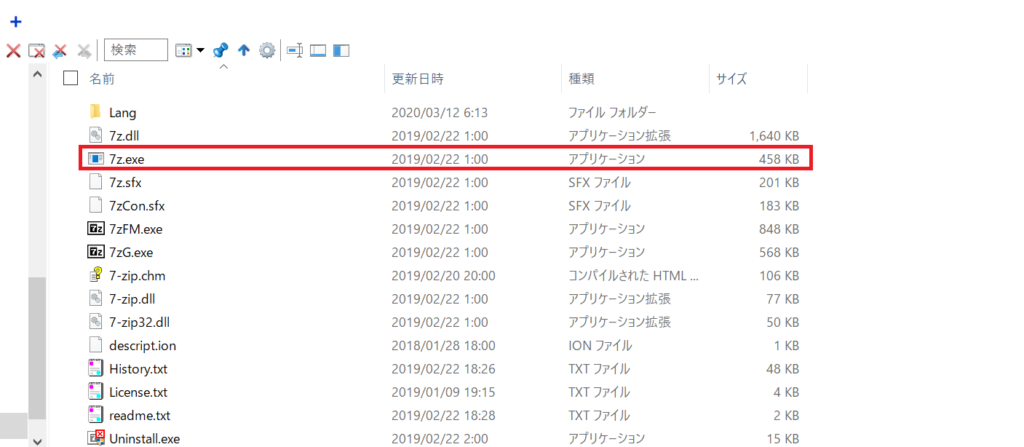Screen dimensions: 1024x447
Task: Select the 7-zip.dll file name
Action: 133,299
